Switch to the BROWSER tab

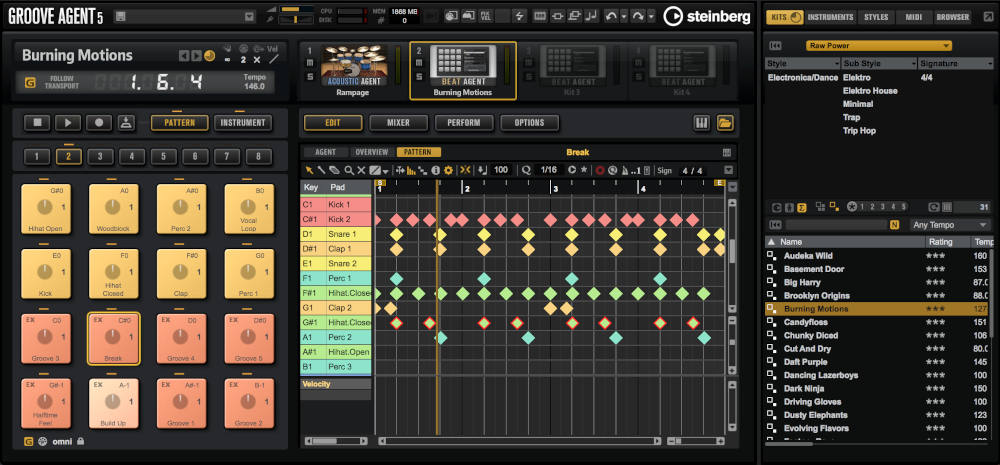pos(953,17)
